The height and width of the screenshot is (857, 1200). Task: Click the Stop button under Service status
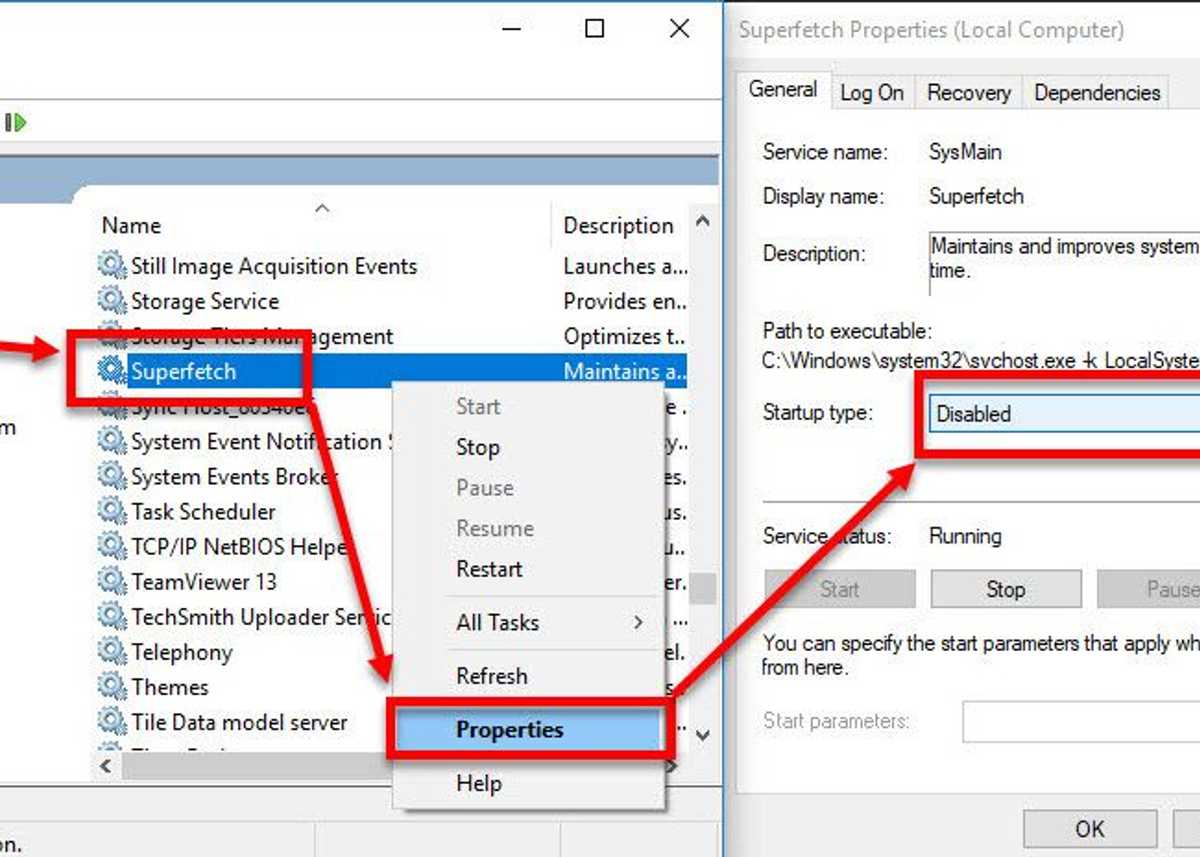tap(1006, 590)
